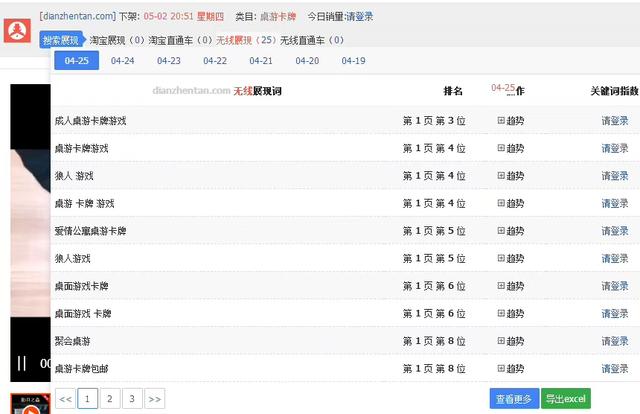
Task: Click keyword 聚会桌游
Action: pos(73,341)
